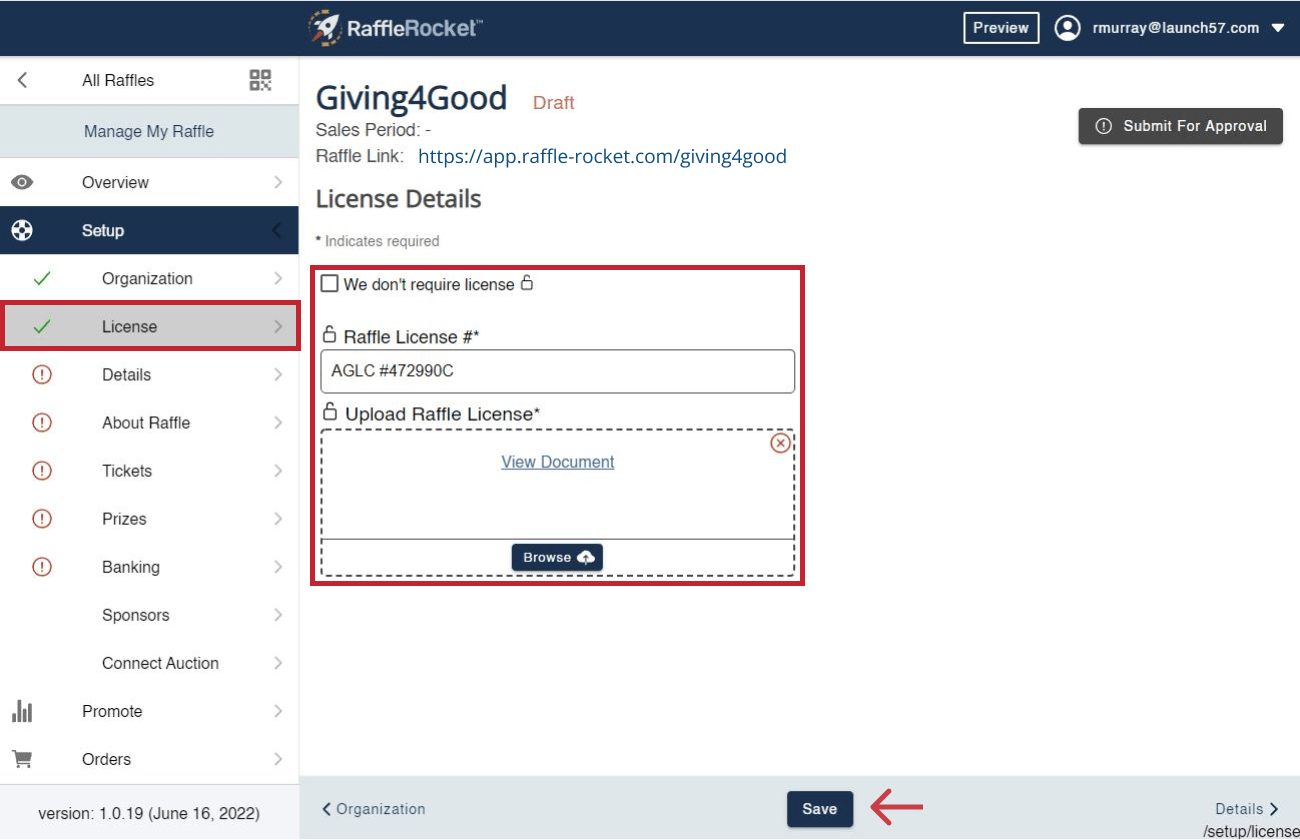Image resolution: width=1300 pixels, height=840 pixels.
Task: Collapse the Setup section chevron
Action: [277, 230]
